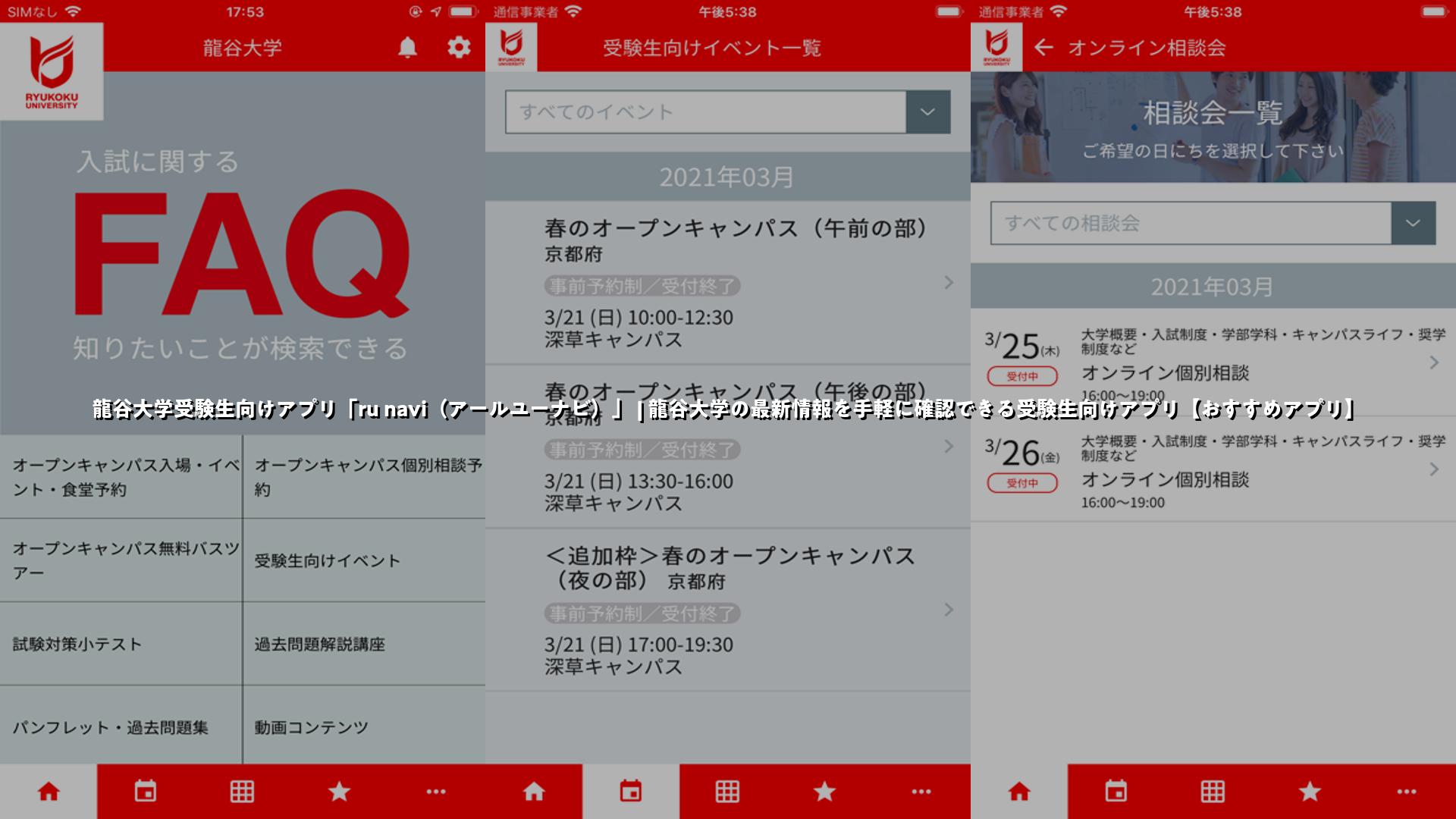Tap grid menu icon in left screen's bottom bar

[242, 792]
